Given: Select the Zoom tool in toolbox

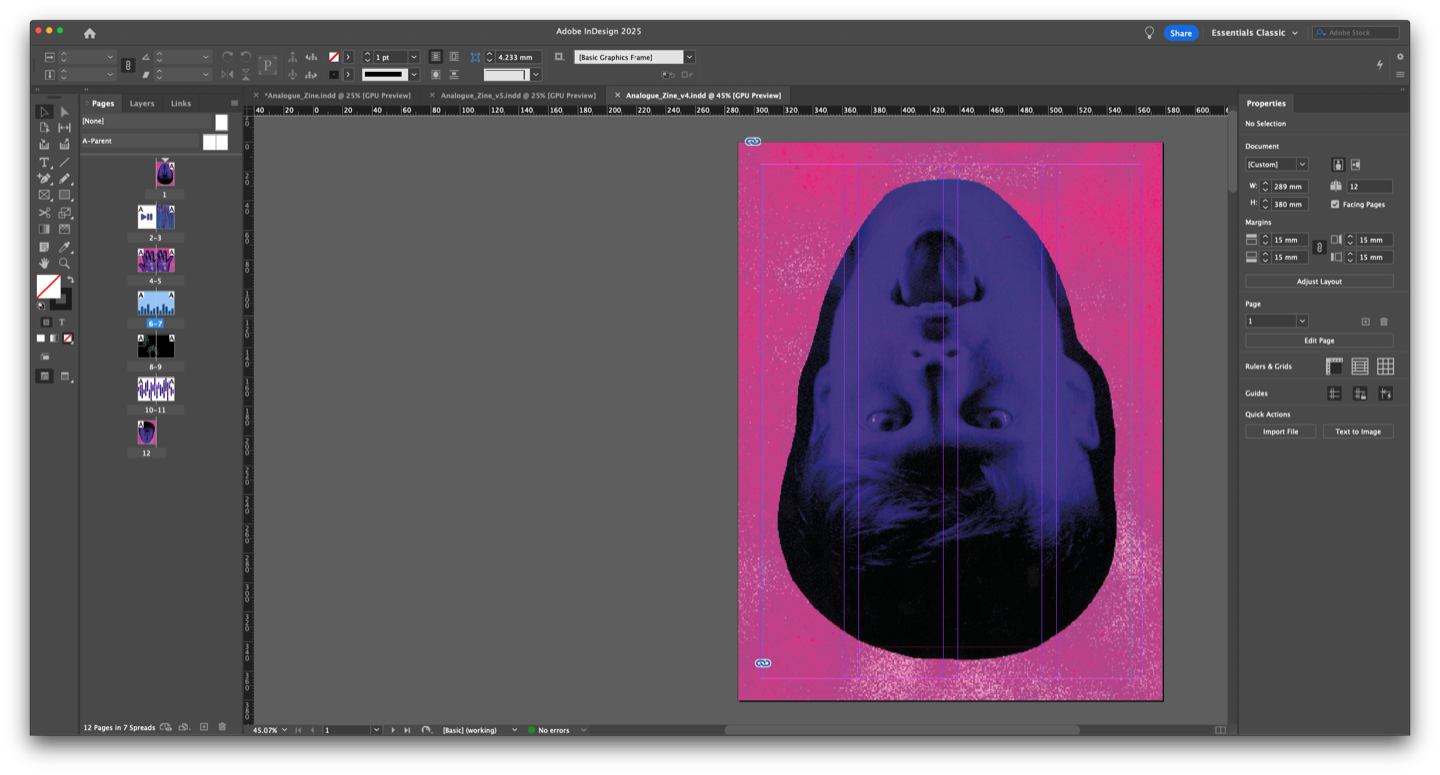Looking at the screenshot, I should pyautogui.click(x=64, y=263).
